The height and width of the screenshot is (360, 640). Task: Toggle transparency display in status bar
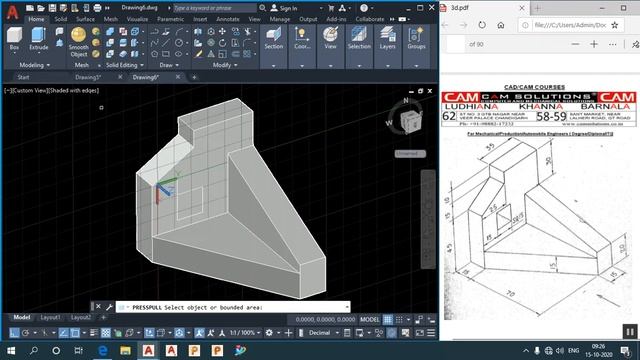tap(106, 333)
